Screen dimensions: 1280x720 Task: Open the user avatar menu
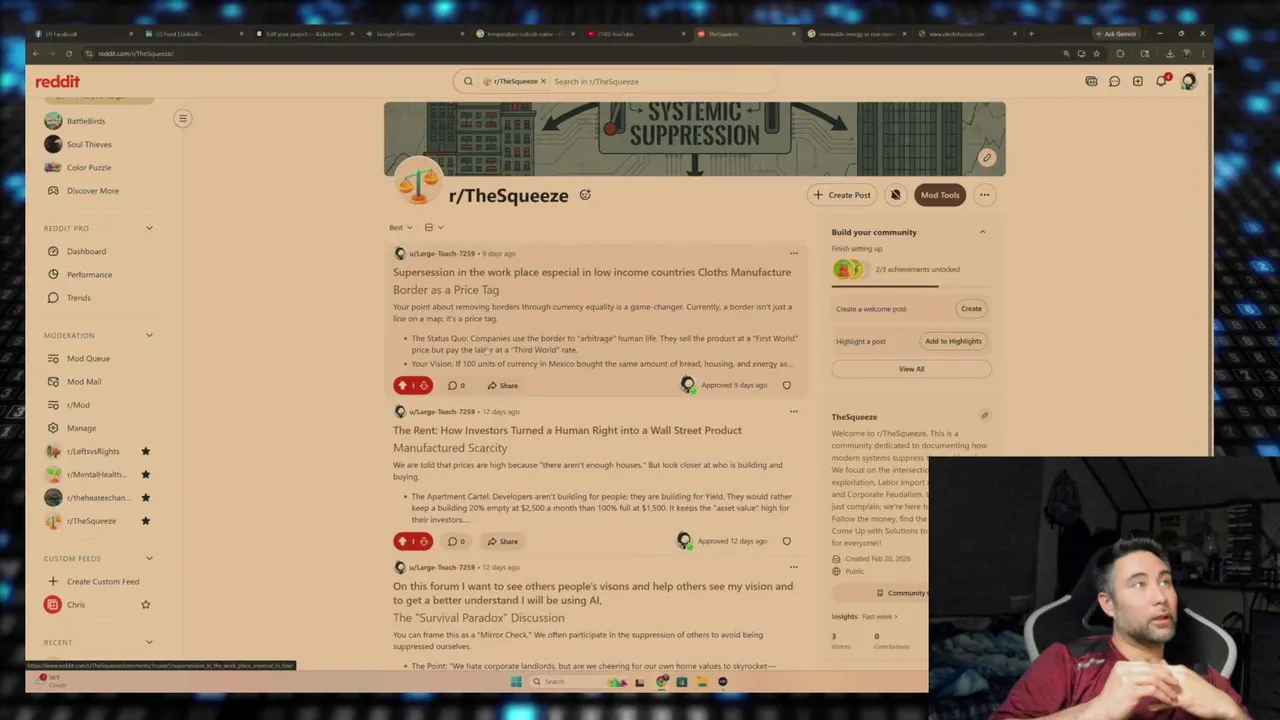point(1188,81)
